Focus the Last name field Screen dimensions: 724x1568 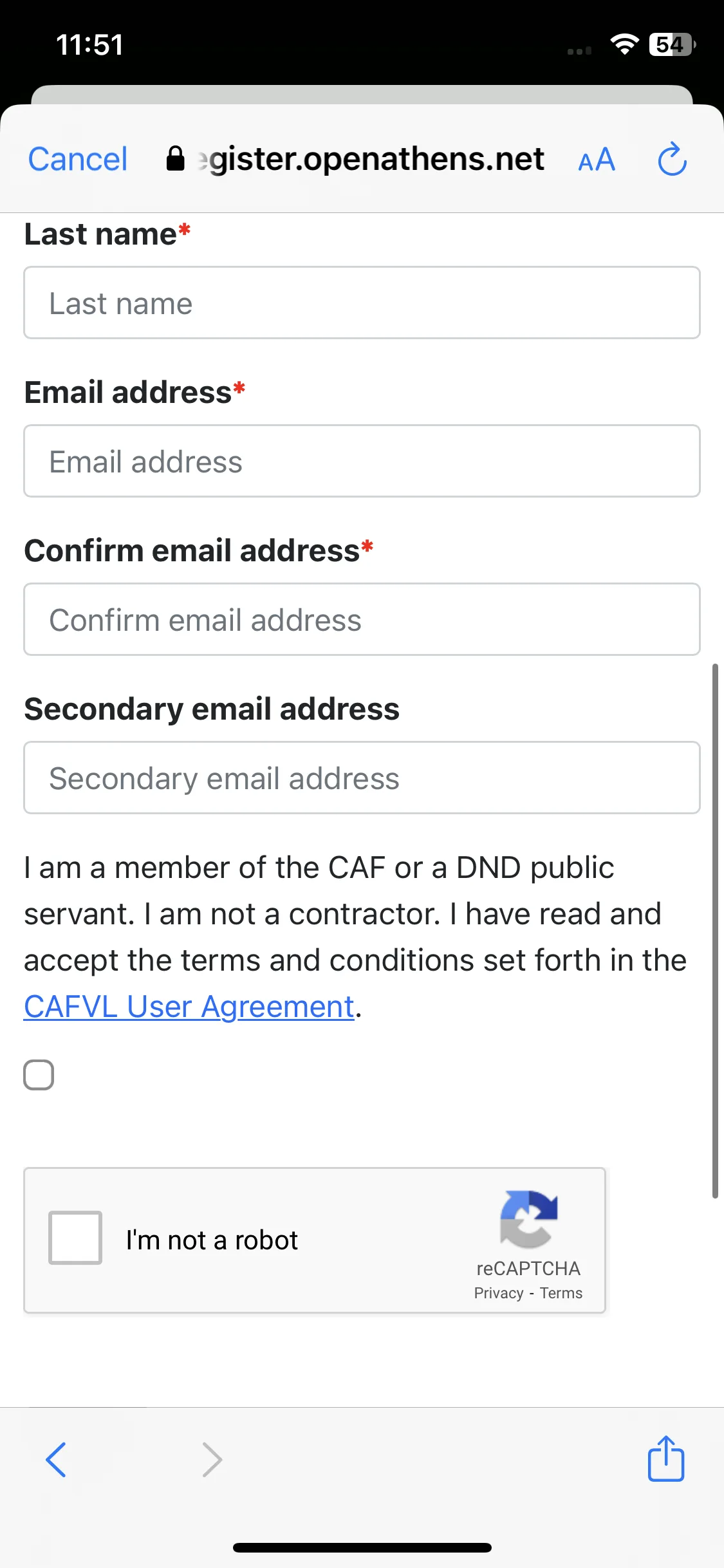click(362, 303)
